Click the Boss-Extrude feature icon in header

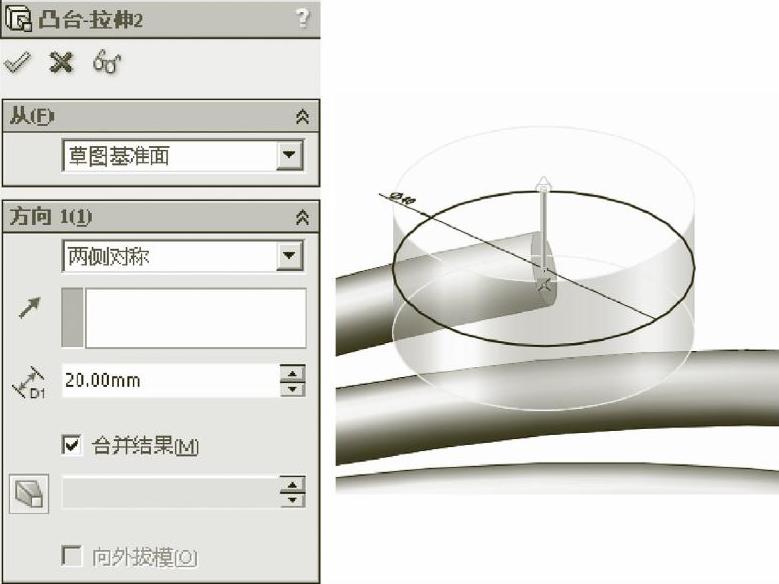pyautogui.click(x=18, y=19)
